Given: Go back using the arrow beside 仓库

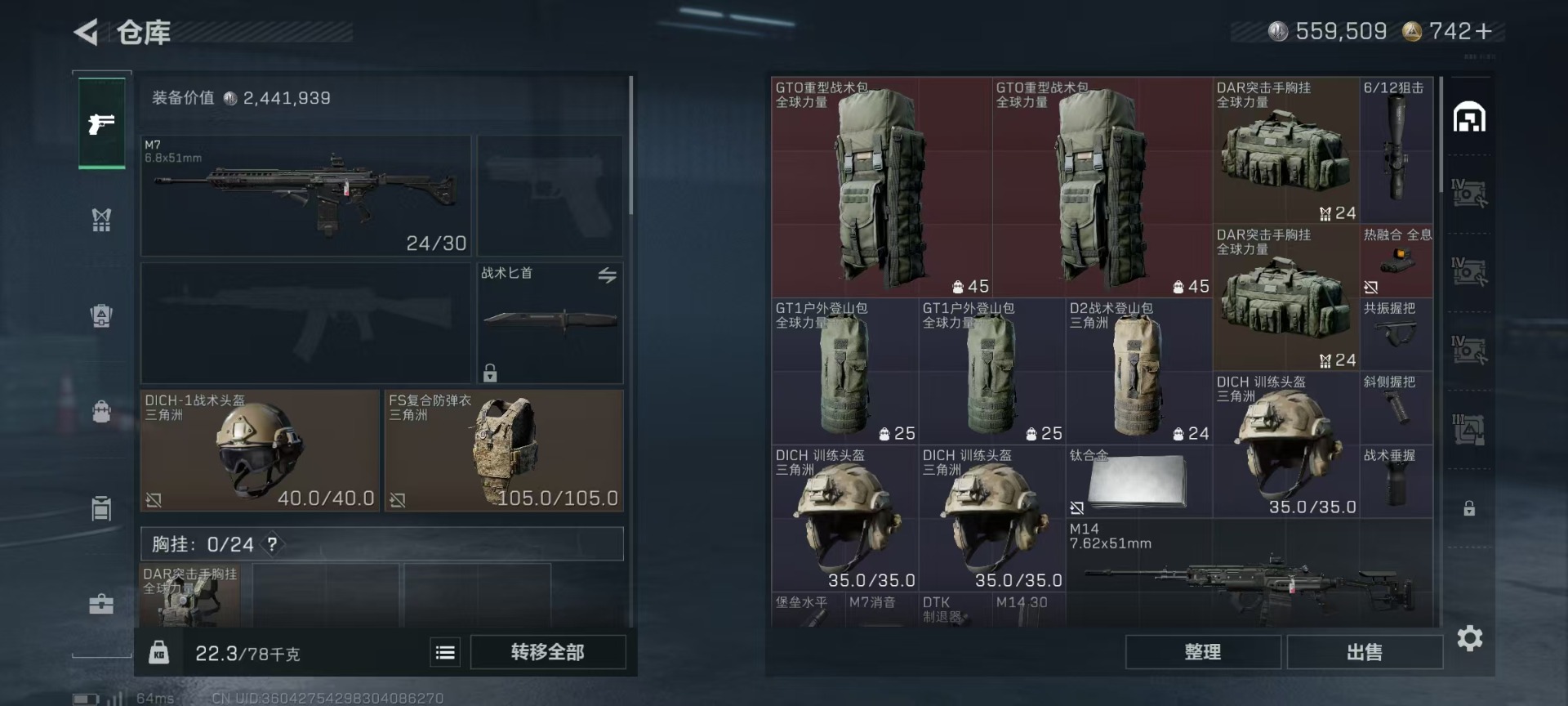Looking at the screenshot, I should (86, 32).
